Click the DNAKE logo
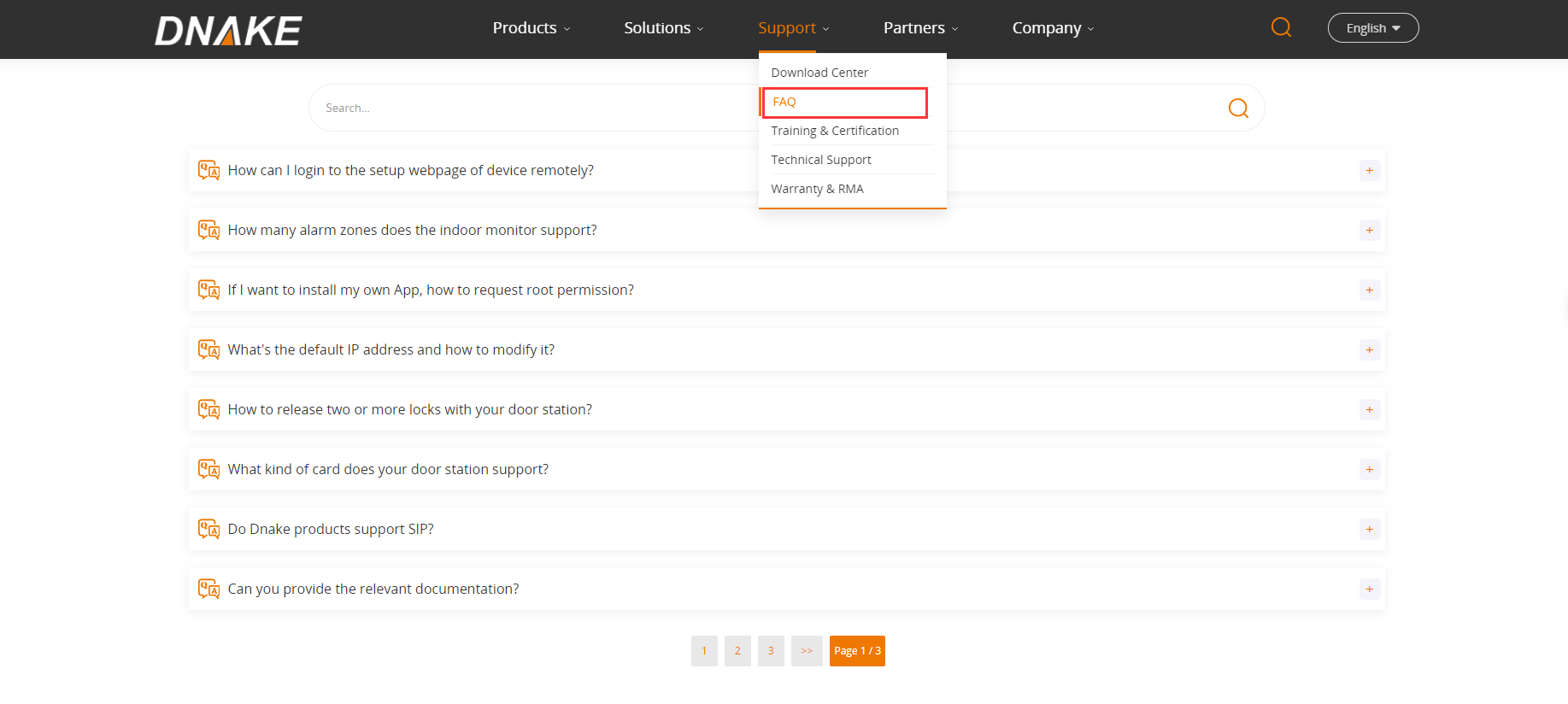 coord(228,31)
